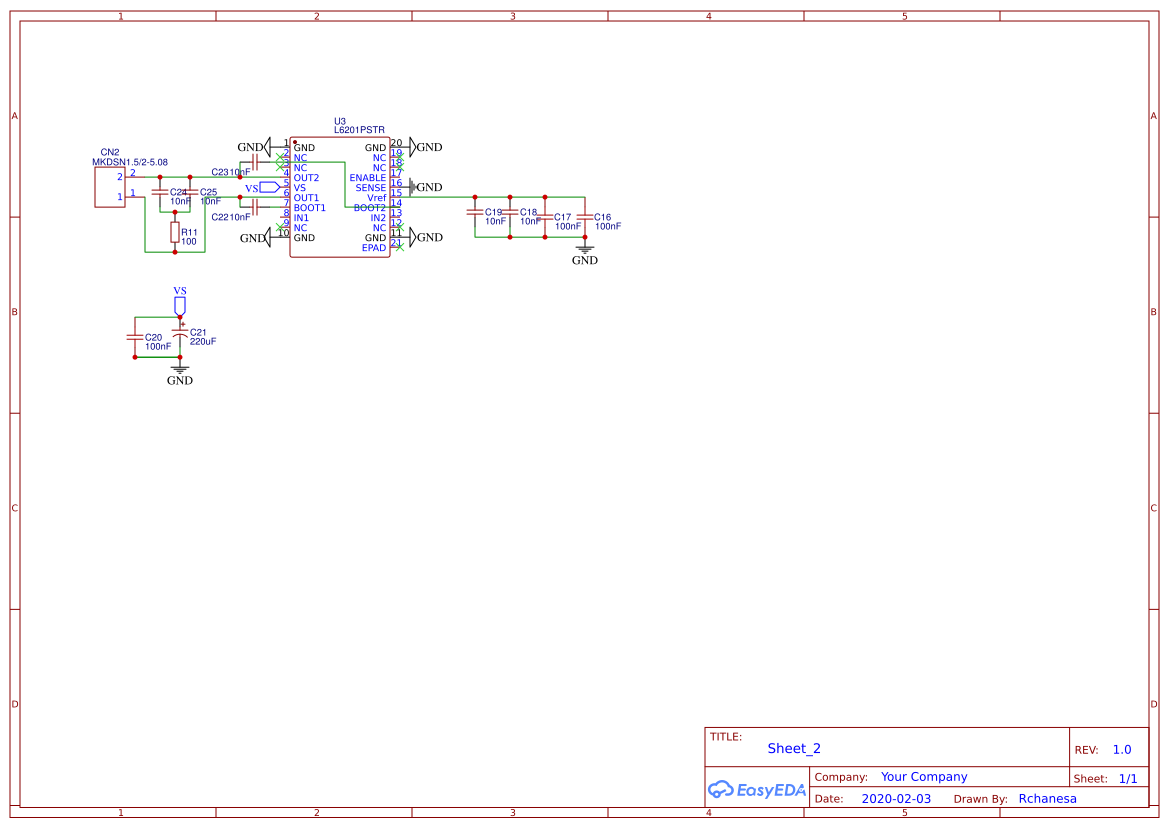Click the Rchanesa drawn-by link
Viewport: 1169px width, 828px height.
[x=1047, y=798]
